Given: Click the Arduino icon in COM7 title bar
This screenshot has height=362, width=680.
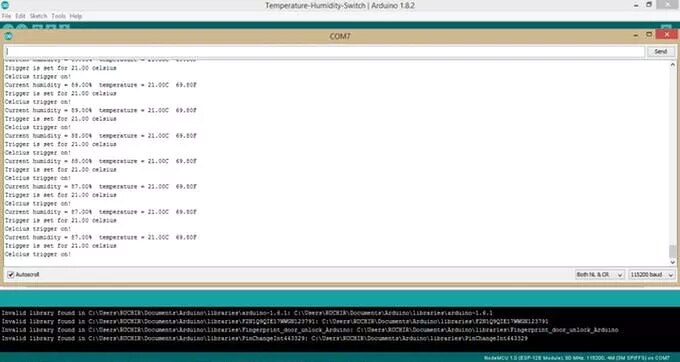Looking at the screenshot, I should click(x=8, y=36).
